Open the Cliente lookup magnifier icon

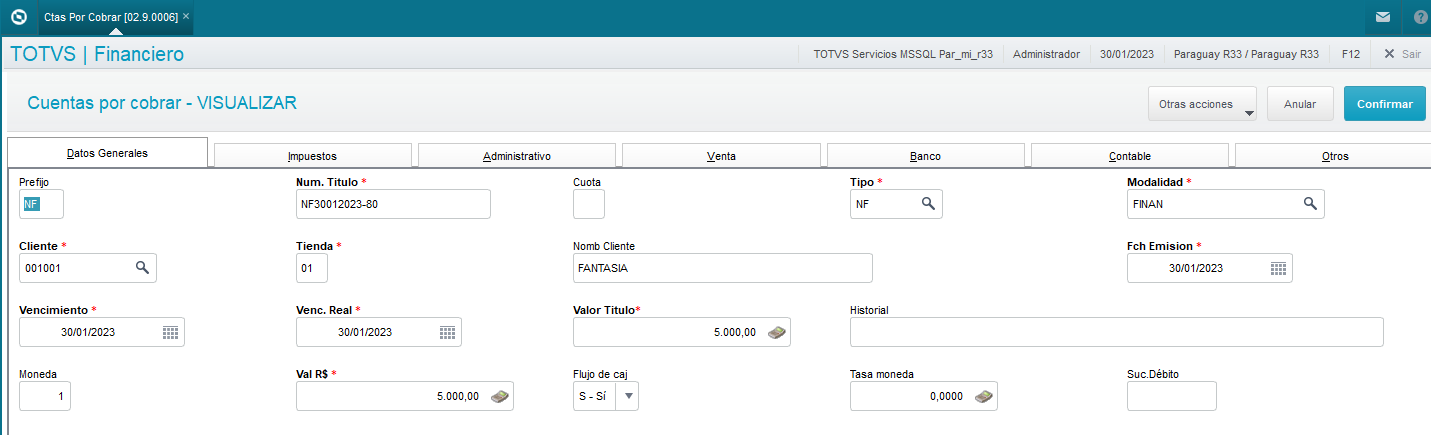142,268
